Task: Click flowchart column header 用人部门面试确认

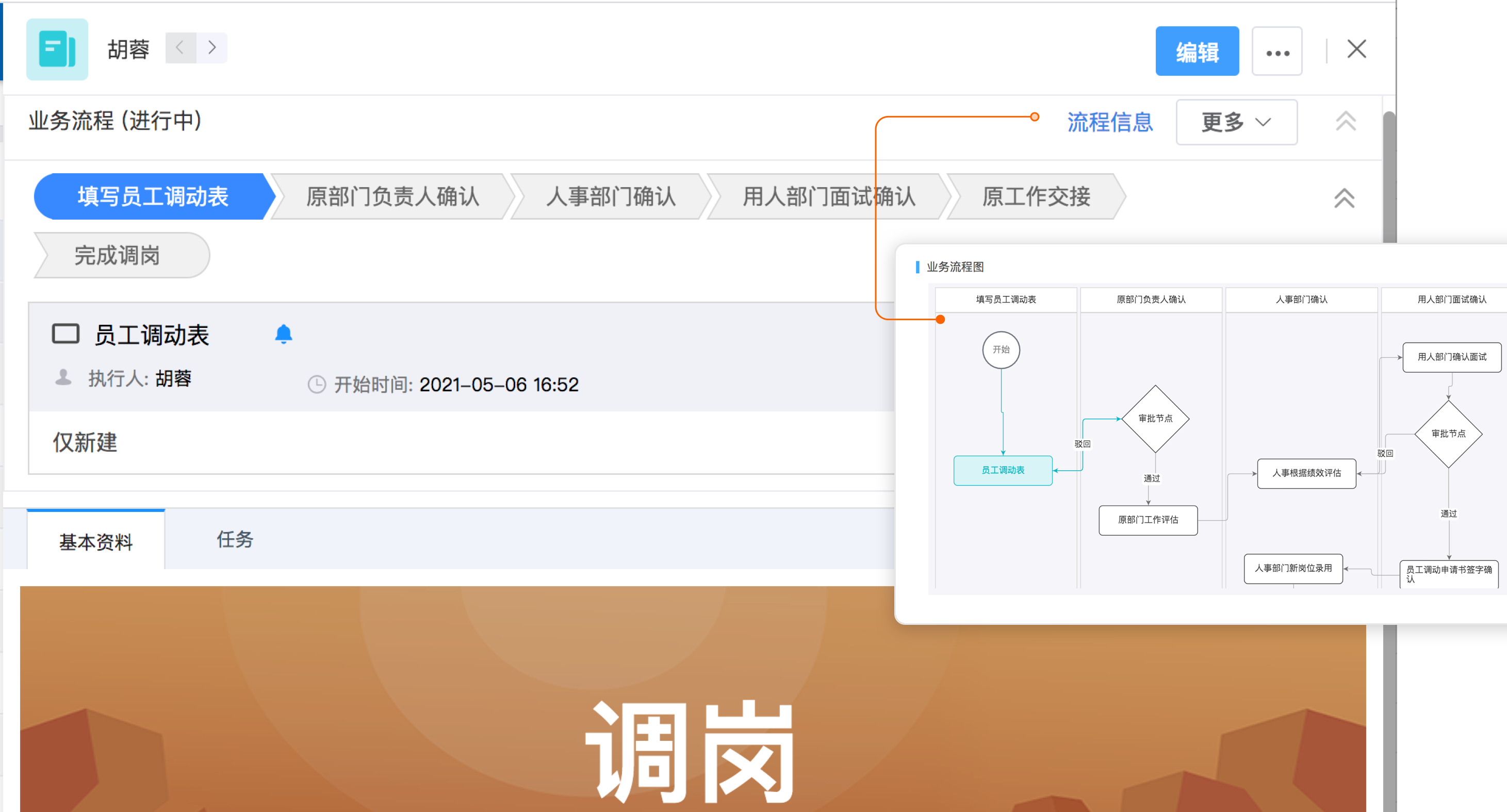Action: click(1444, 300)
